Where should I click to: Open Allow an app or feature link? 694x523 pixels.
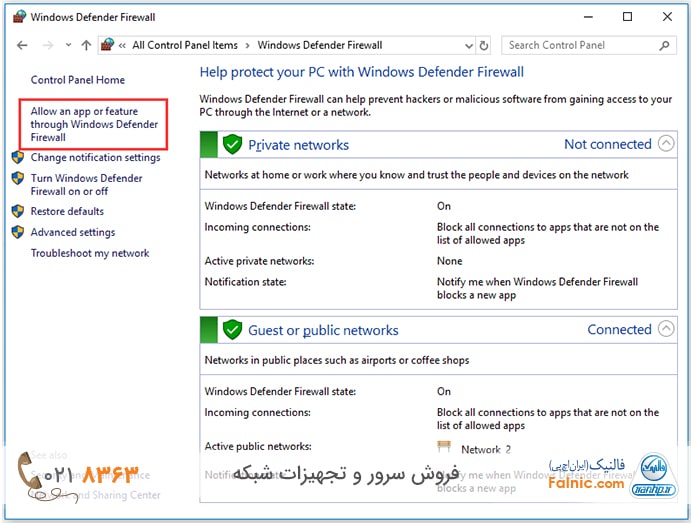pyautogui.click(x=94, y=124)
